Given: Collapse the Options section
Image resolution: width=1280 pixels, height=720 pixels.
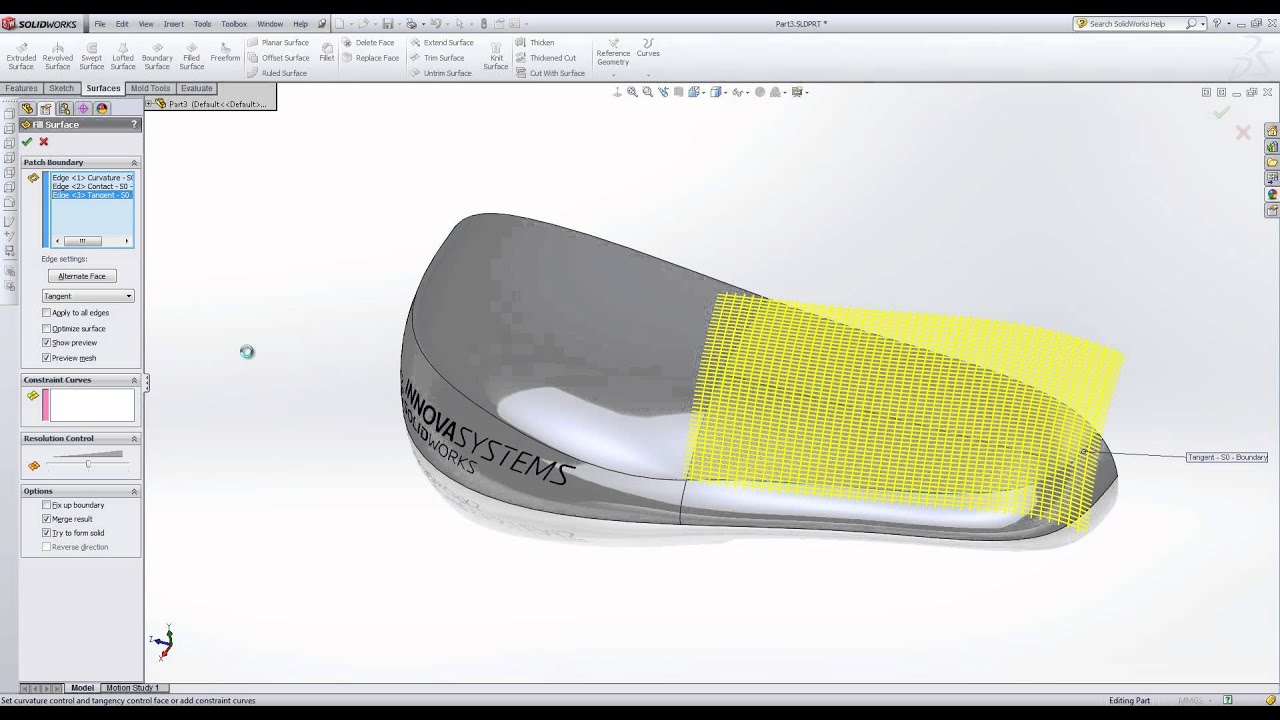Looking at the screenshot, I should 134,491.
